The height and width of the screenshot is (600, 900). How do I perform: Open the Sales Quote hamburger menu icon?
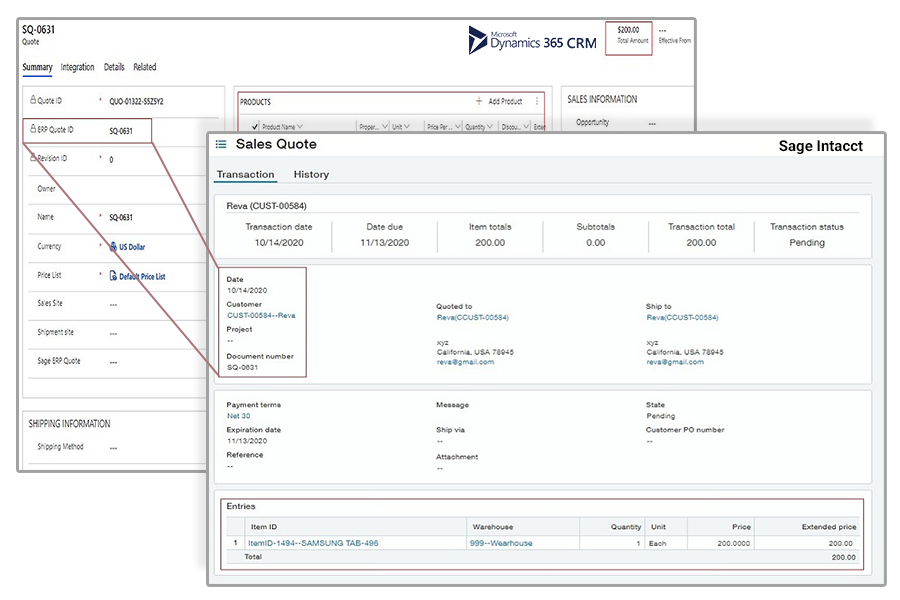pos(221,145)
